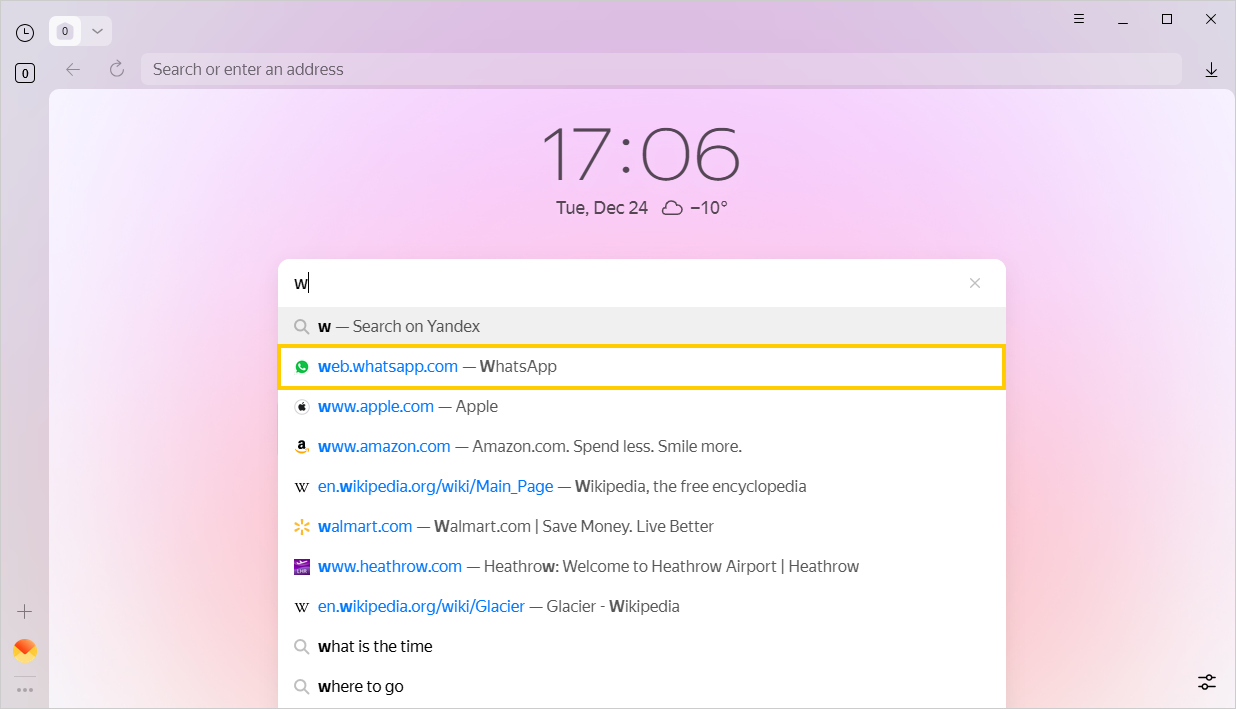This screenshot has height=709, width=1236.
Task: Open the weather widget showing −10°
Action: point(695,208)
